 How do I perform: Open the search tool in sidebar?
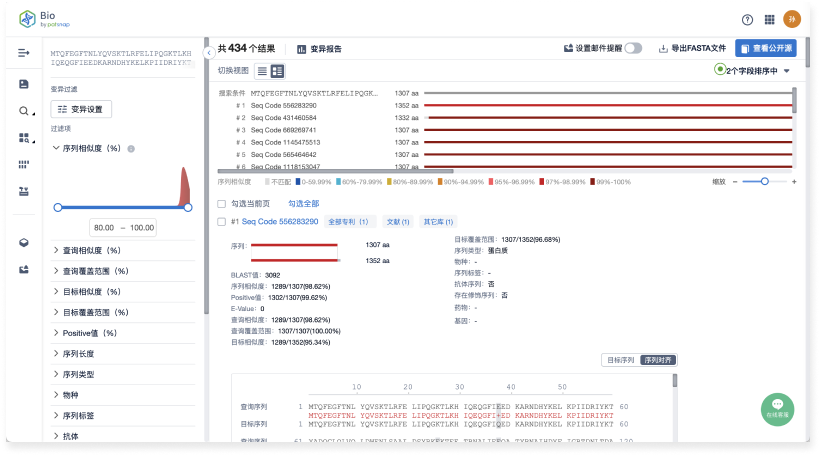(23, 111)
